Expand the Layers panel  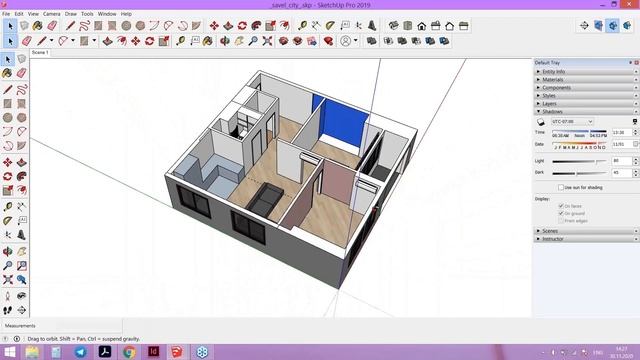pos(586,104)
